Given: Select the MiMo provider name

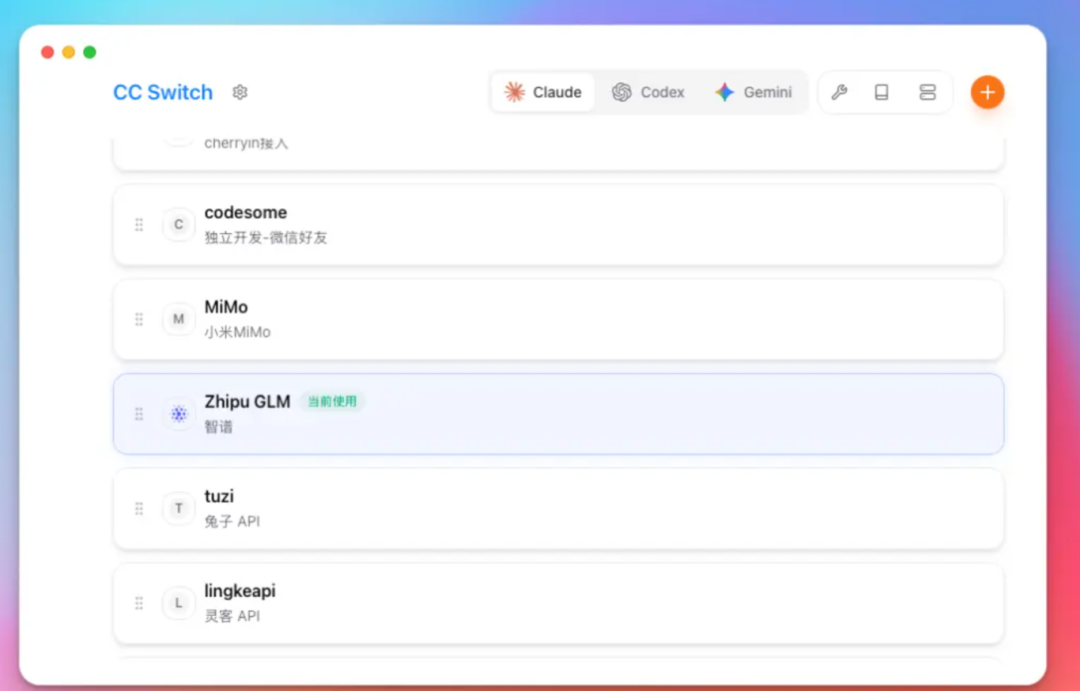Looking at the screenshot, I should [x=226, y=307].
